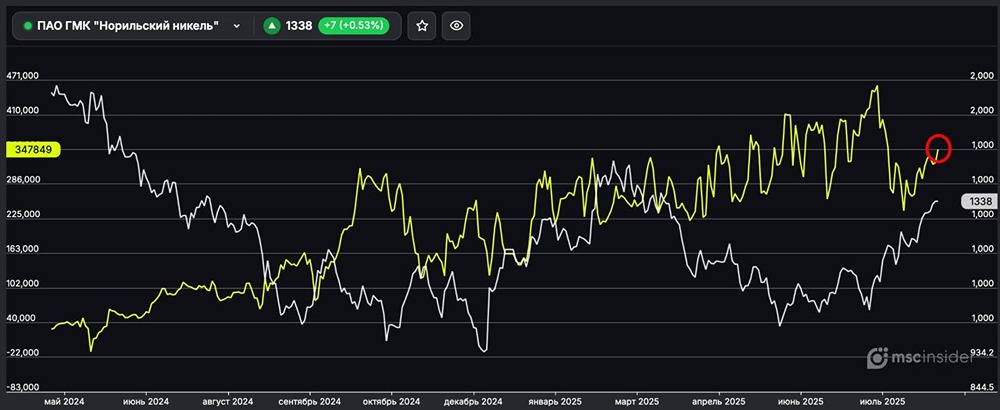The height and width of the screenshot is (410, 1000).
Task: Open the mscinsider watermark logo
Action: (x=879, y=356)
